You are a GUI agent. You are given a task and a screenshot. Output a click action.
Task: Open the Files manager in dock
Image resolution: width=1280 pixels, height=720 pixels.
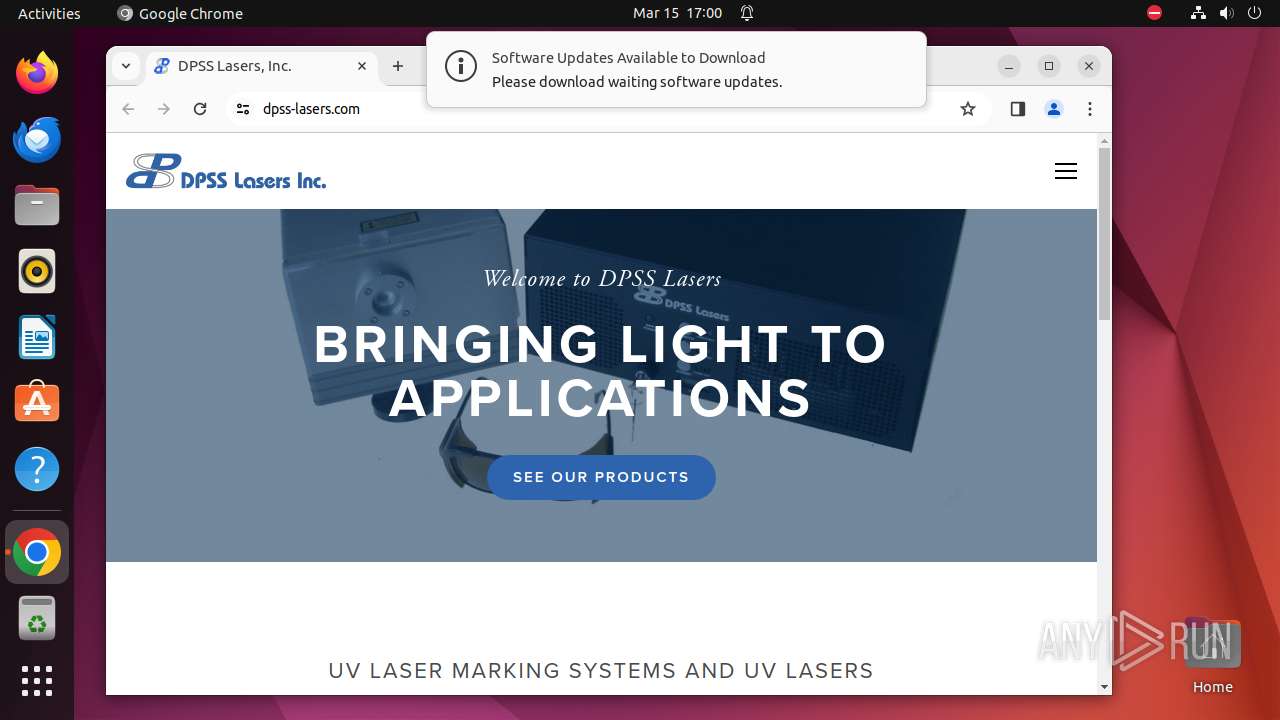[x=37, y=205]
